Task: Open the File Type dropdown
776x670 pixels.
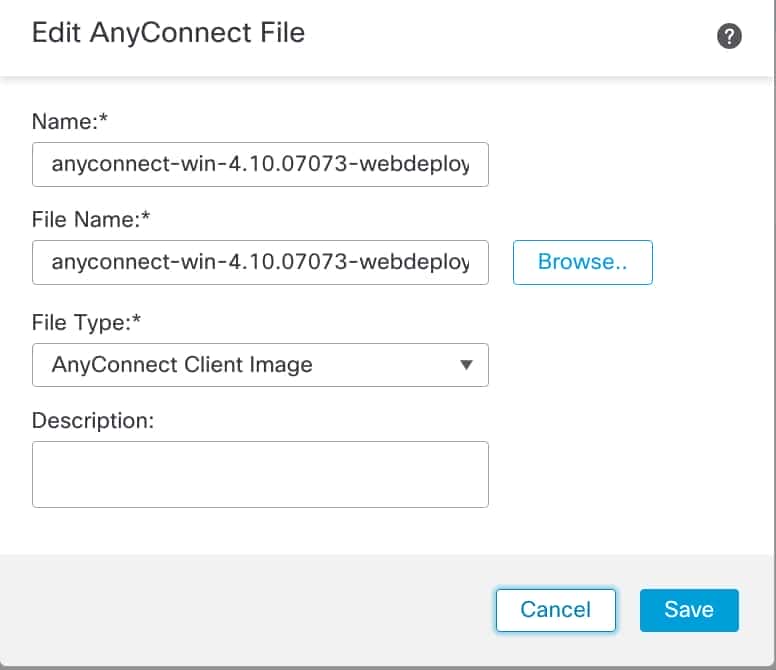Action: click(260, 365)
